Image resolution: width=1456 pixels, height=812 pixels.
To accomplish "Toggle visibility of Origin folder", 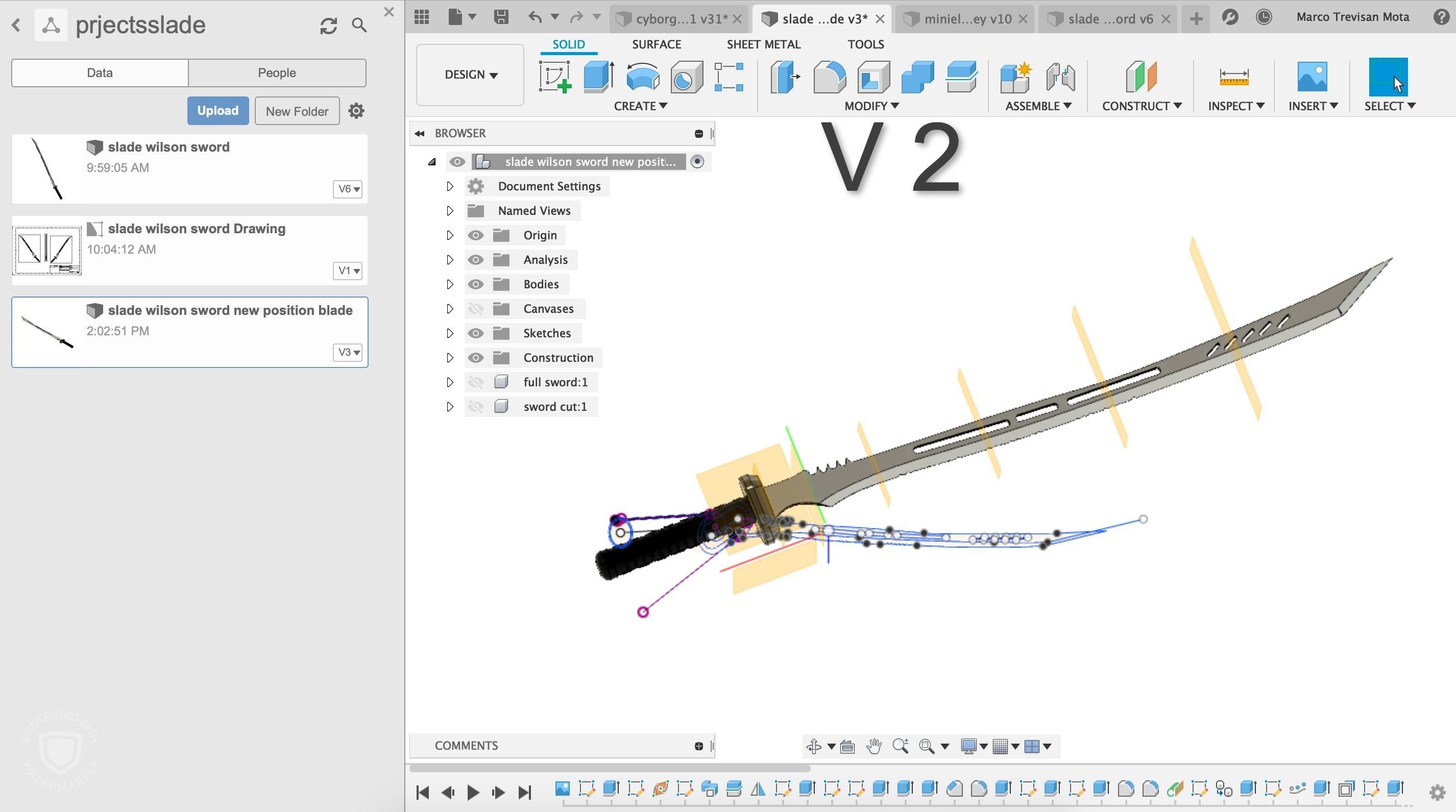I will [x=475, y=235].
